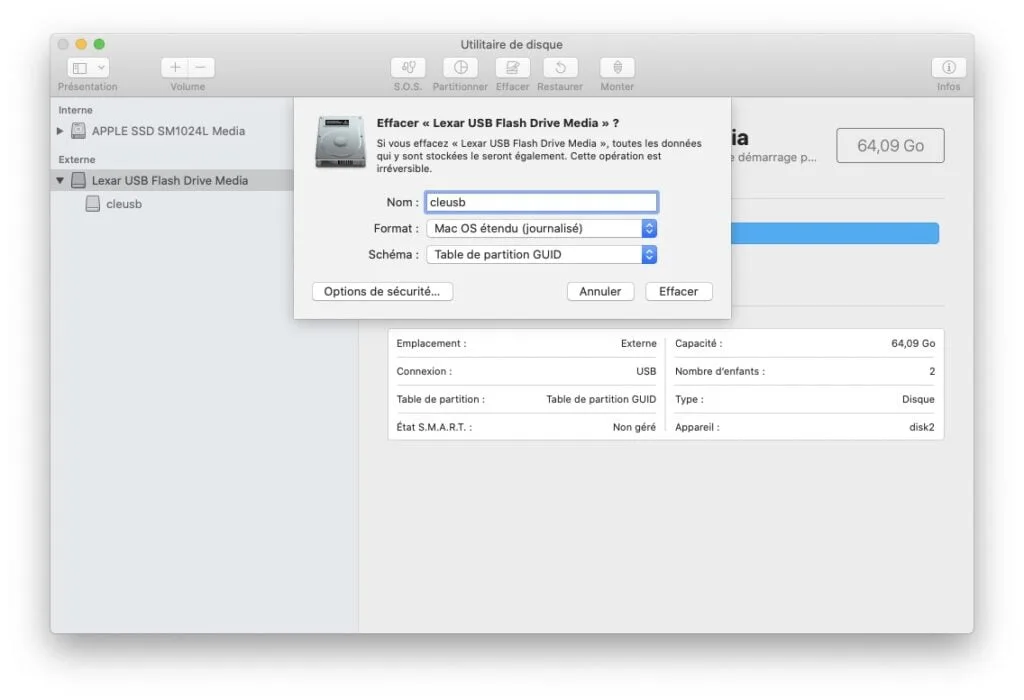Click the yellow minimize window button
The width and height of the screenshot is (1024, 700).
[x=81, y=44]
